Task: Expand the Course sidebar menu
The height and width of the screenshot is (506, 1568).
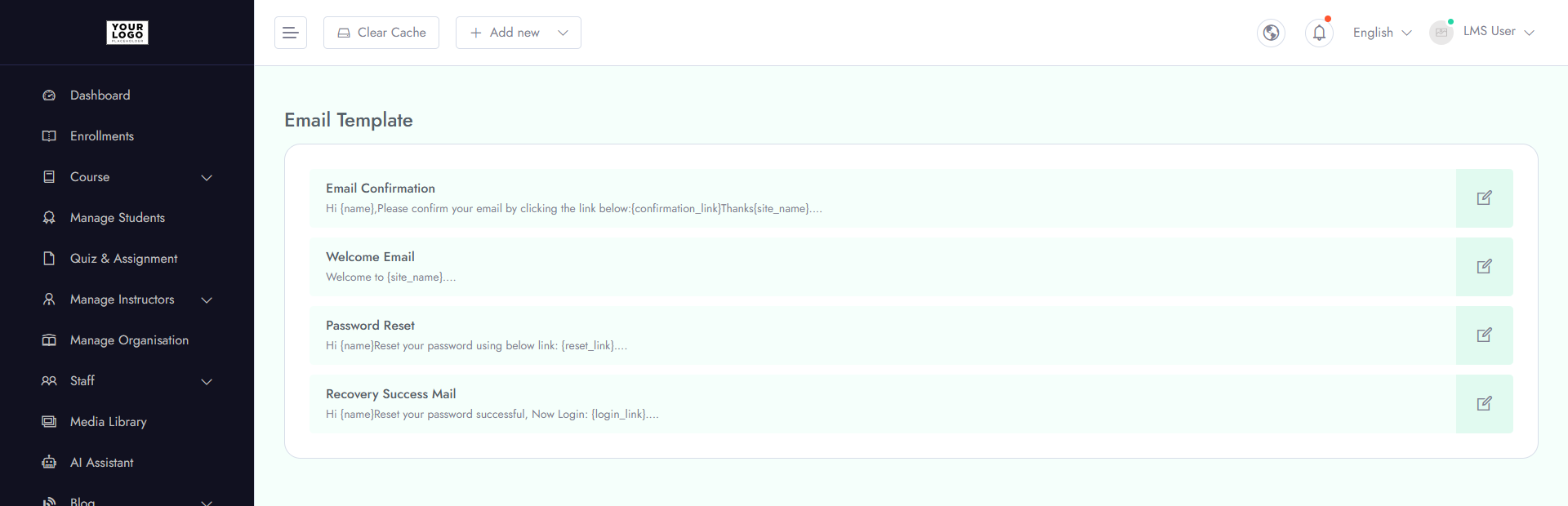Action: [127, 177]
